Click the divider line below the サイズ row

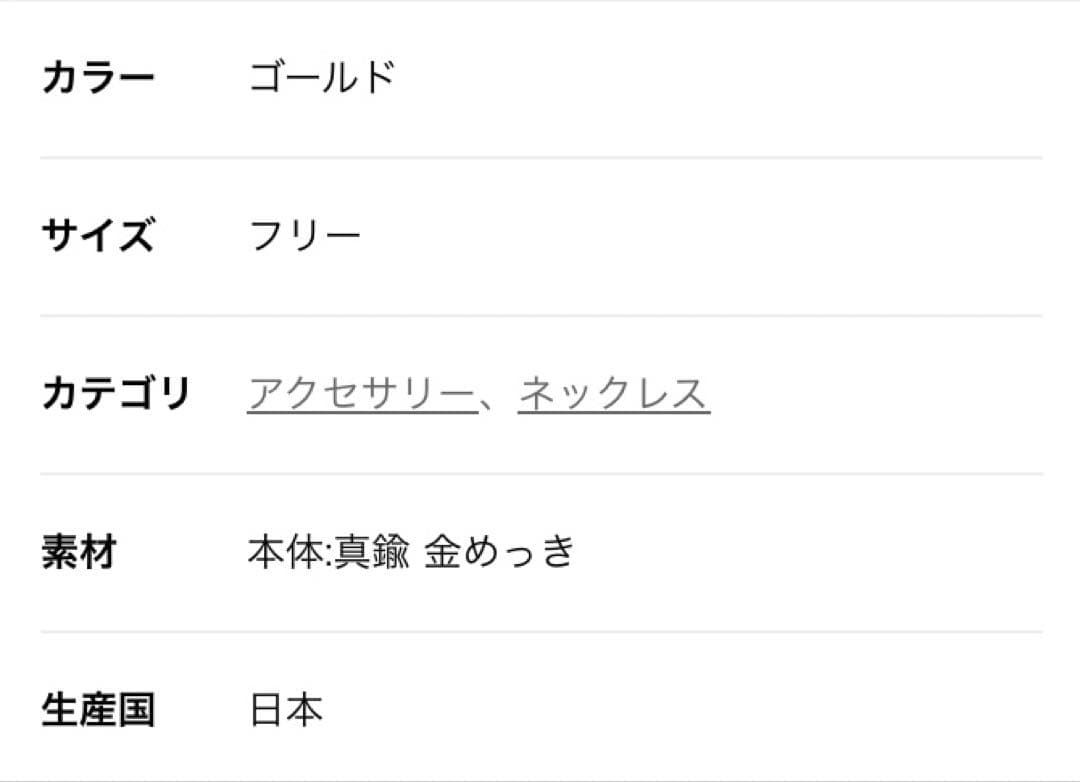[x=540, y=315]
